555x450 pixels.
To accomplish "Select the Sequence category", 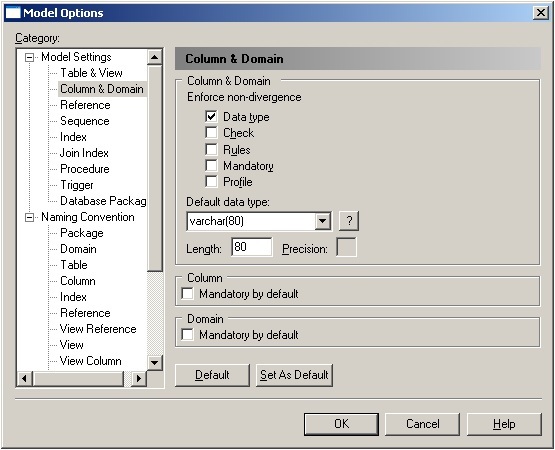I will tap(85, 121).
